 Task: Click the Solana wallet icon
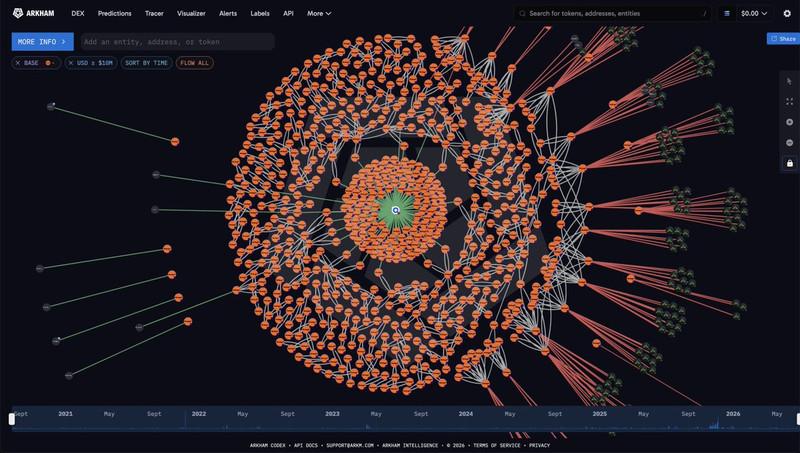coord(727,13)
